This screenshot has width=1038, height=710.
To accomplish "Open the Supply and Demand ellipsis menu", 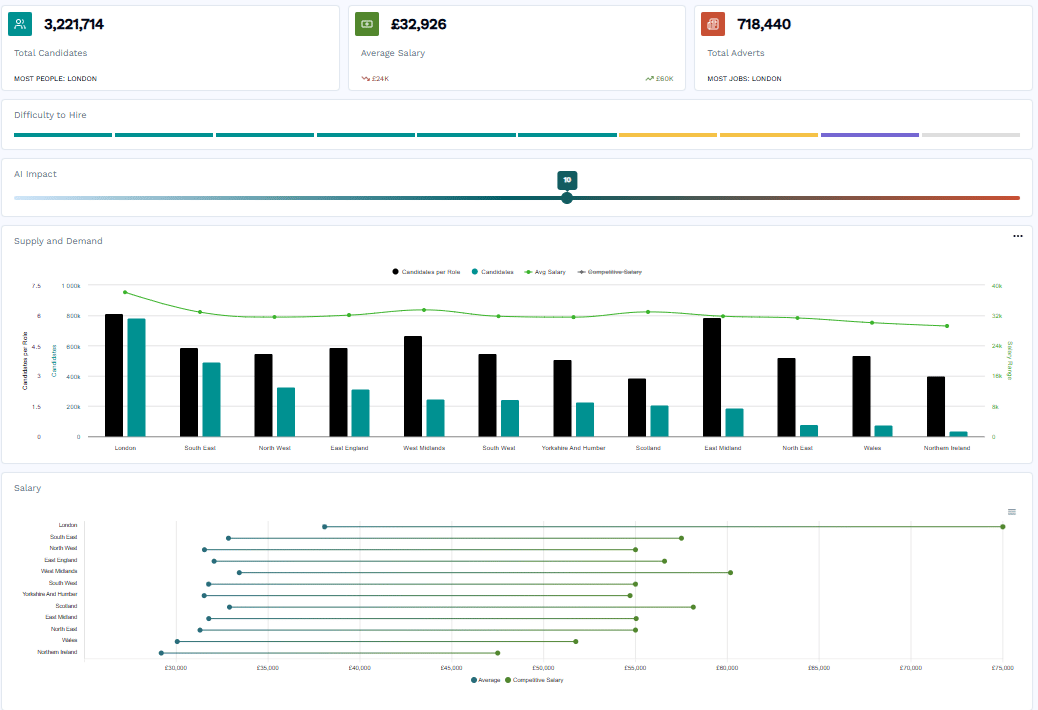I will pyautogui.click(x=1018, y=236).
